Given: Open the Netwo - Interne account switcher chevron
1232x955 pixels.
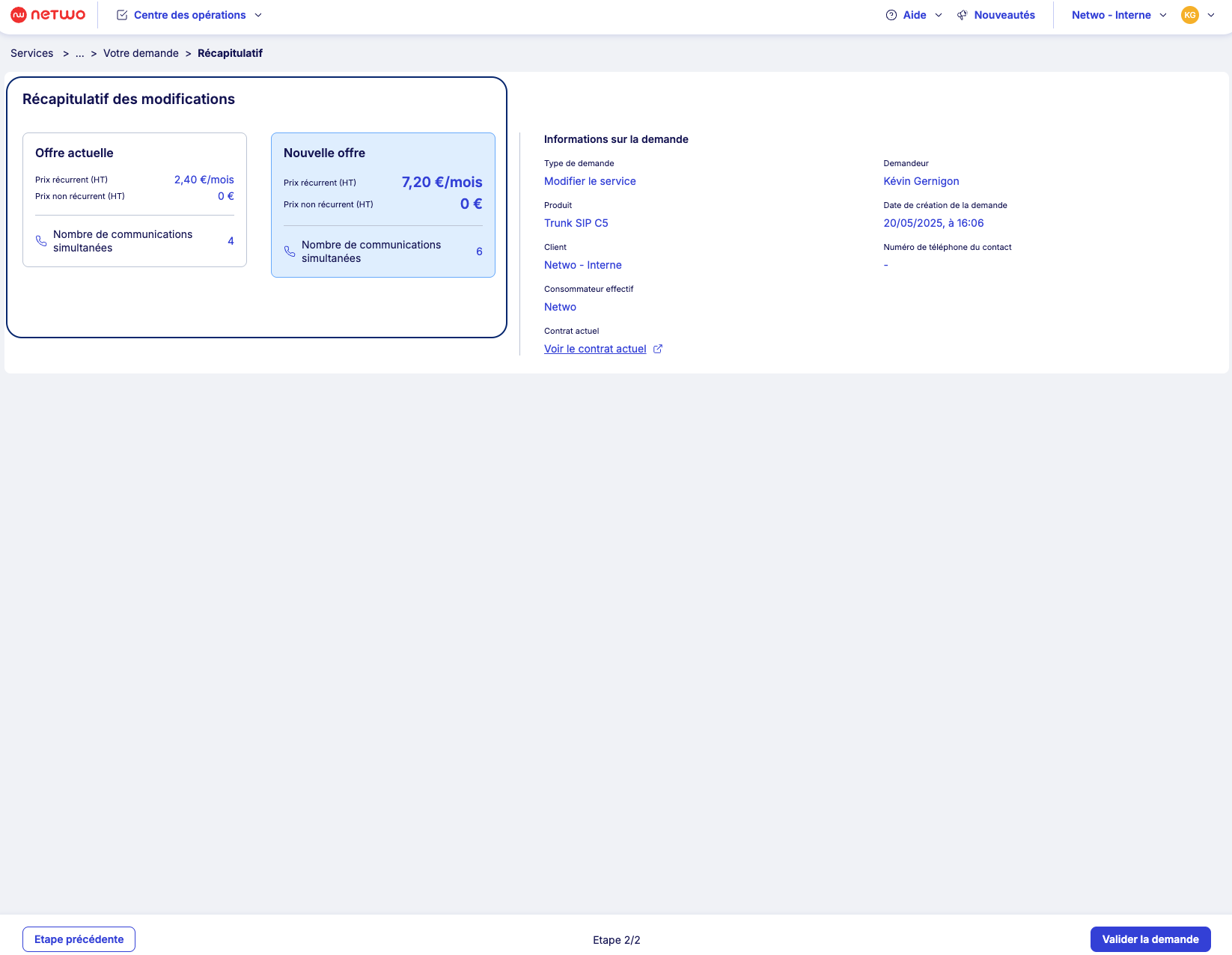Looking at the screenshot, I should [1163, 15].
